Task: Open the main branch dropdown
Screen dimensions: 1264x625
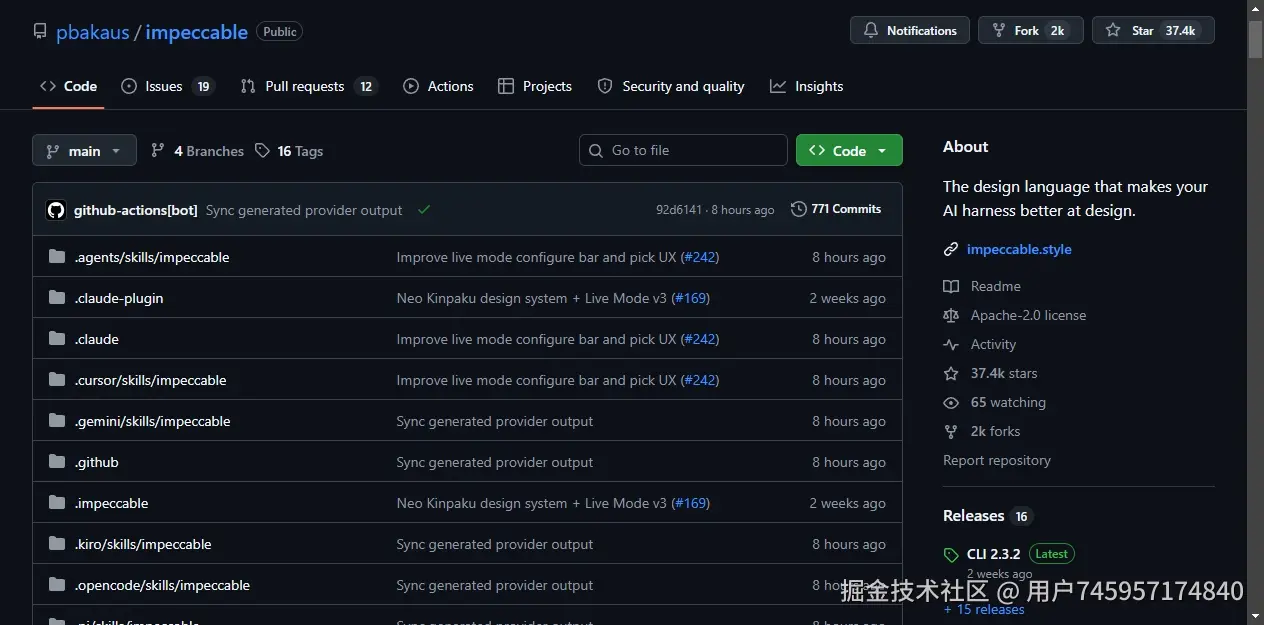Action: 84,151
